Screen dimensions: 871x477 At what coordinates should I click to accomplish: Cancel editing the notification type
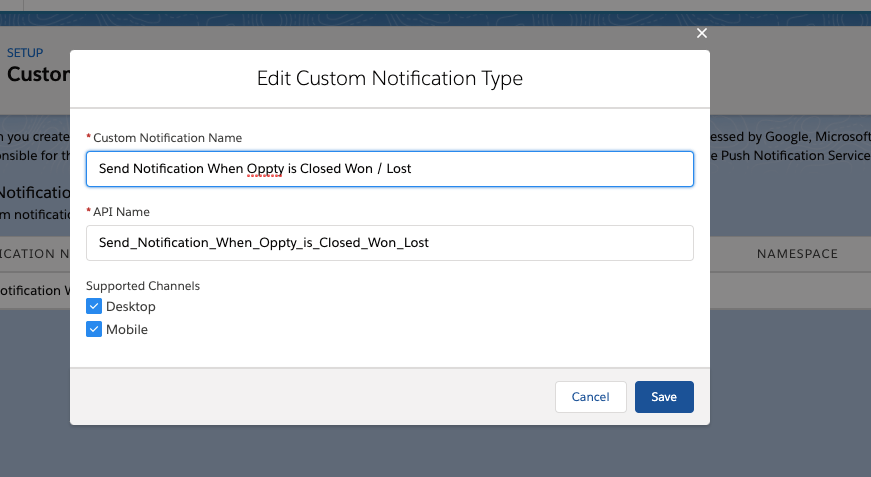(x=590, y=397)
